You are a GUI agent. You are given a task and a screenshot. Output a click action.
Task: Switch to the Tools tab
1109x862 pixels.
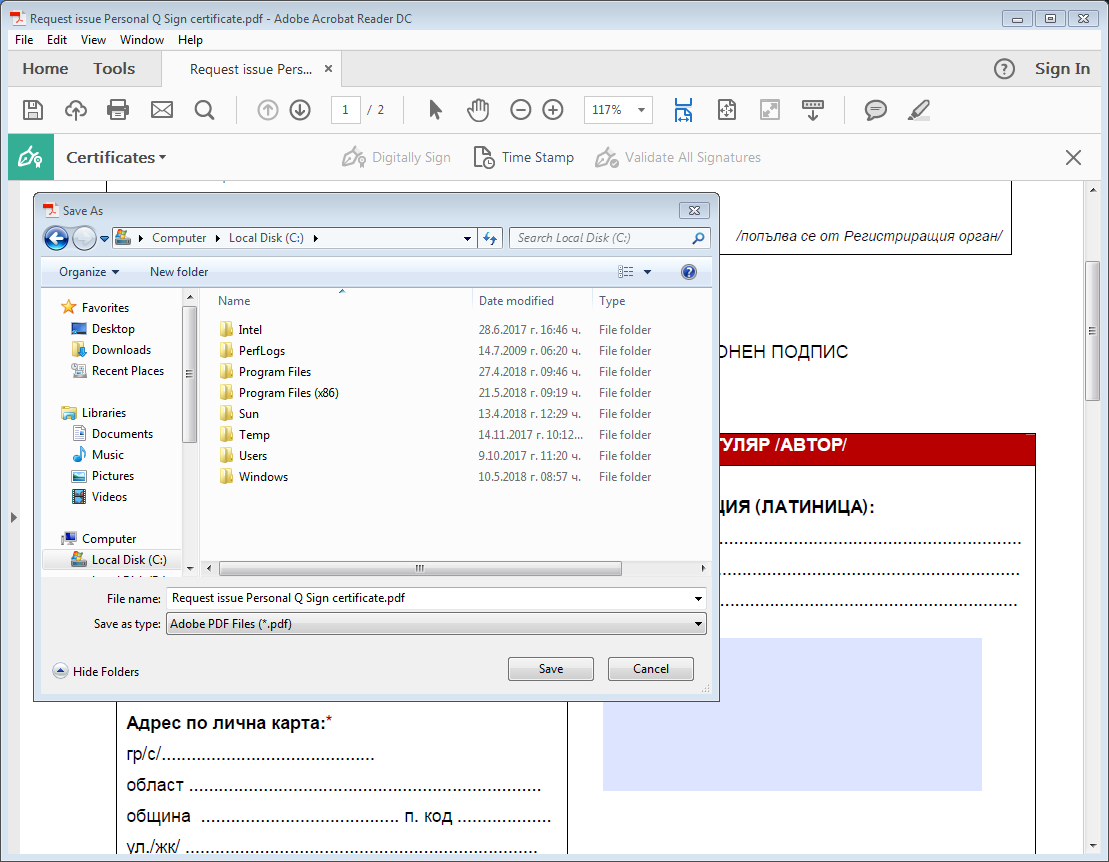(114, 69)
